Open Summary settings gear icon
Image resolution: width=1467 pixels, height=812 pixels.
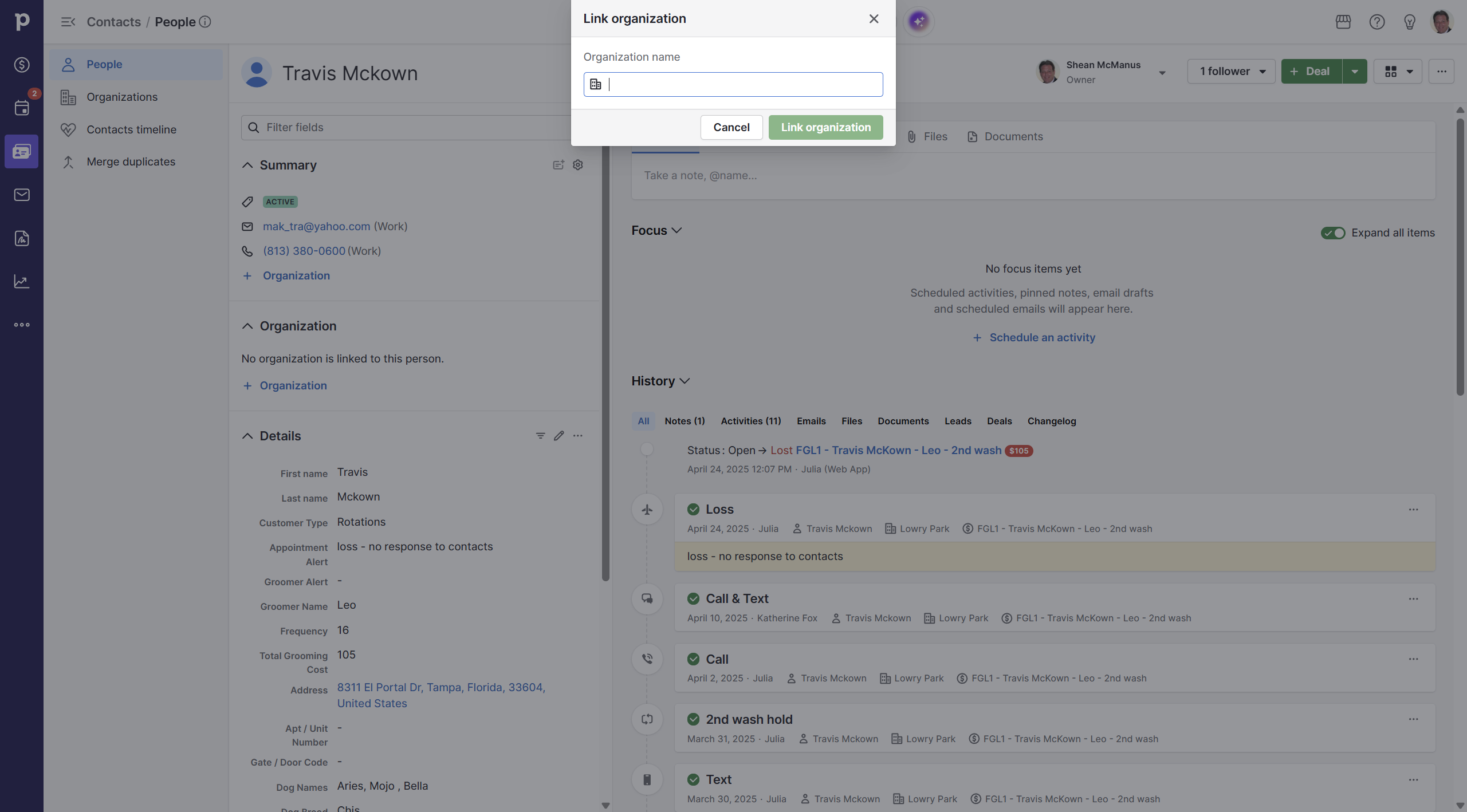coord(577,165)
